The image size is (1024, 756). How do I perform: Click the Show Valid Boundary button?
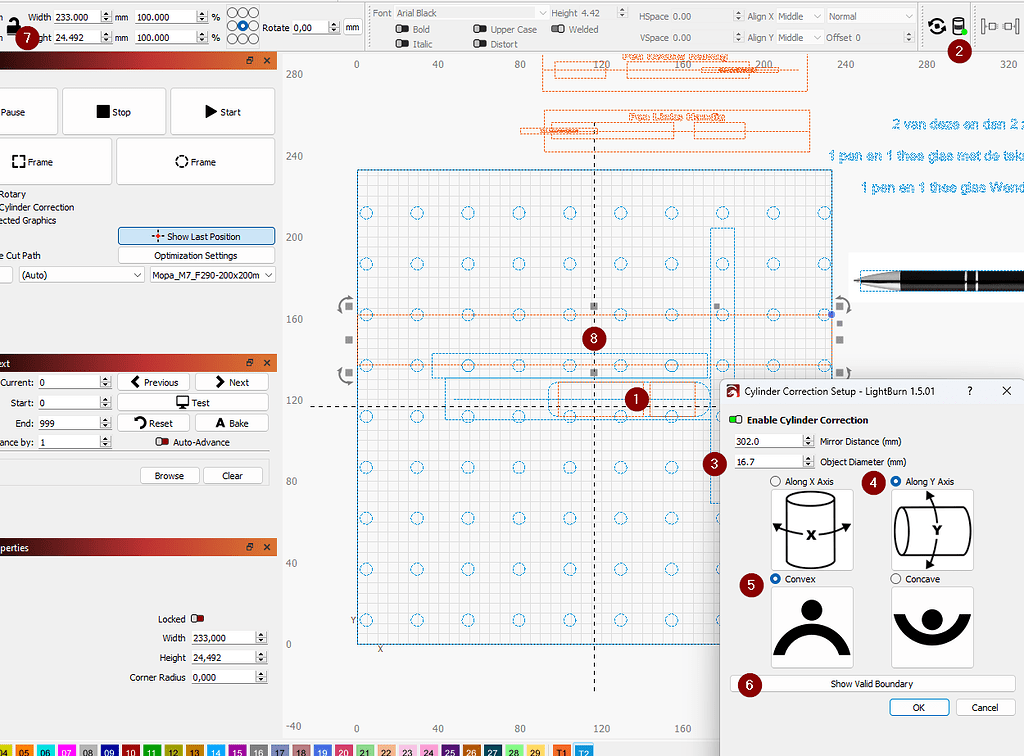point(873,685)
